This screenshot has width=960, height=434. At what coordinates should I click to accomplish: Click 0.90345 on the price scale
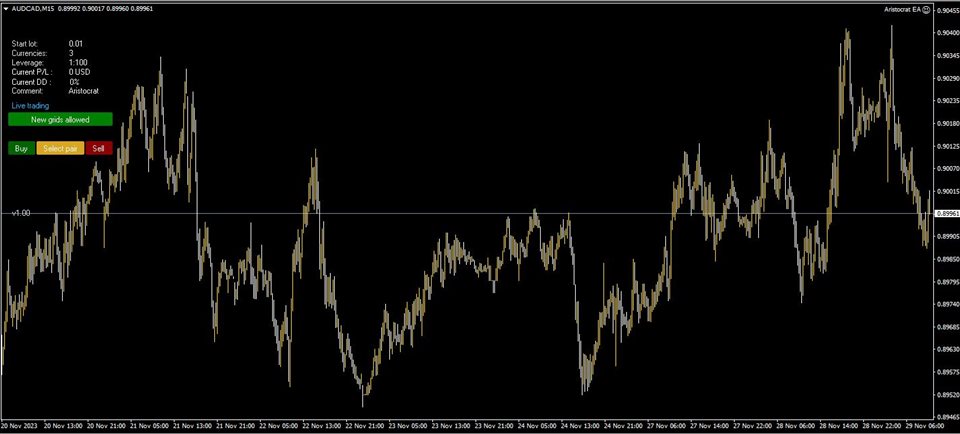click(947, 56)
